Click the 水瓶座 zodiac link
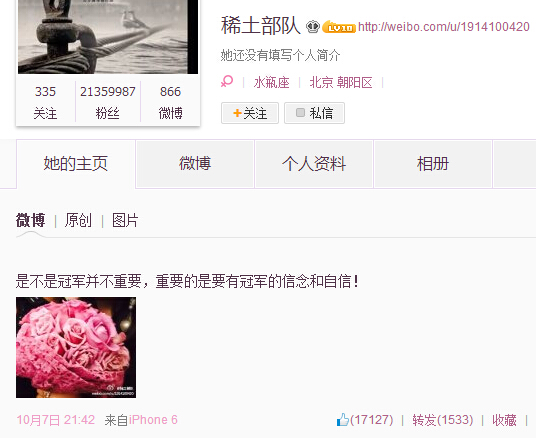 coord(271,82)
